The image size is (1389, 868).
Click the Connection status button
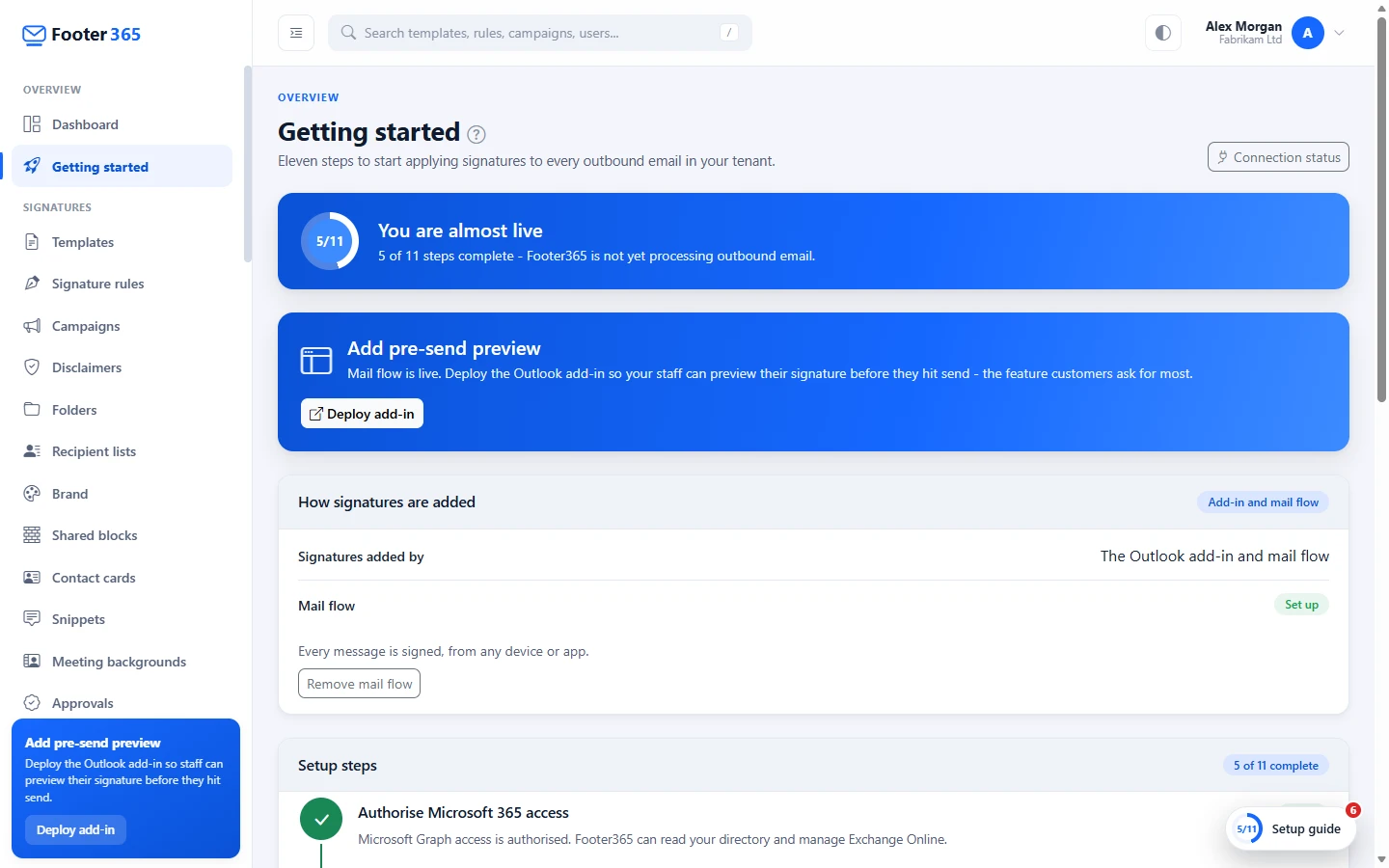click(1278, 157)
